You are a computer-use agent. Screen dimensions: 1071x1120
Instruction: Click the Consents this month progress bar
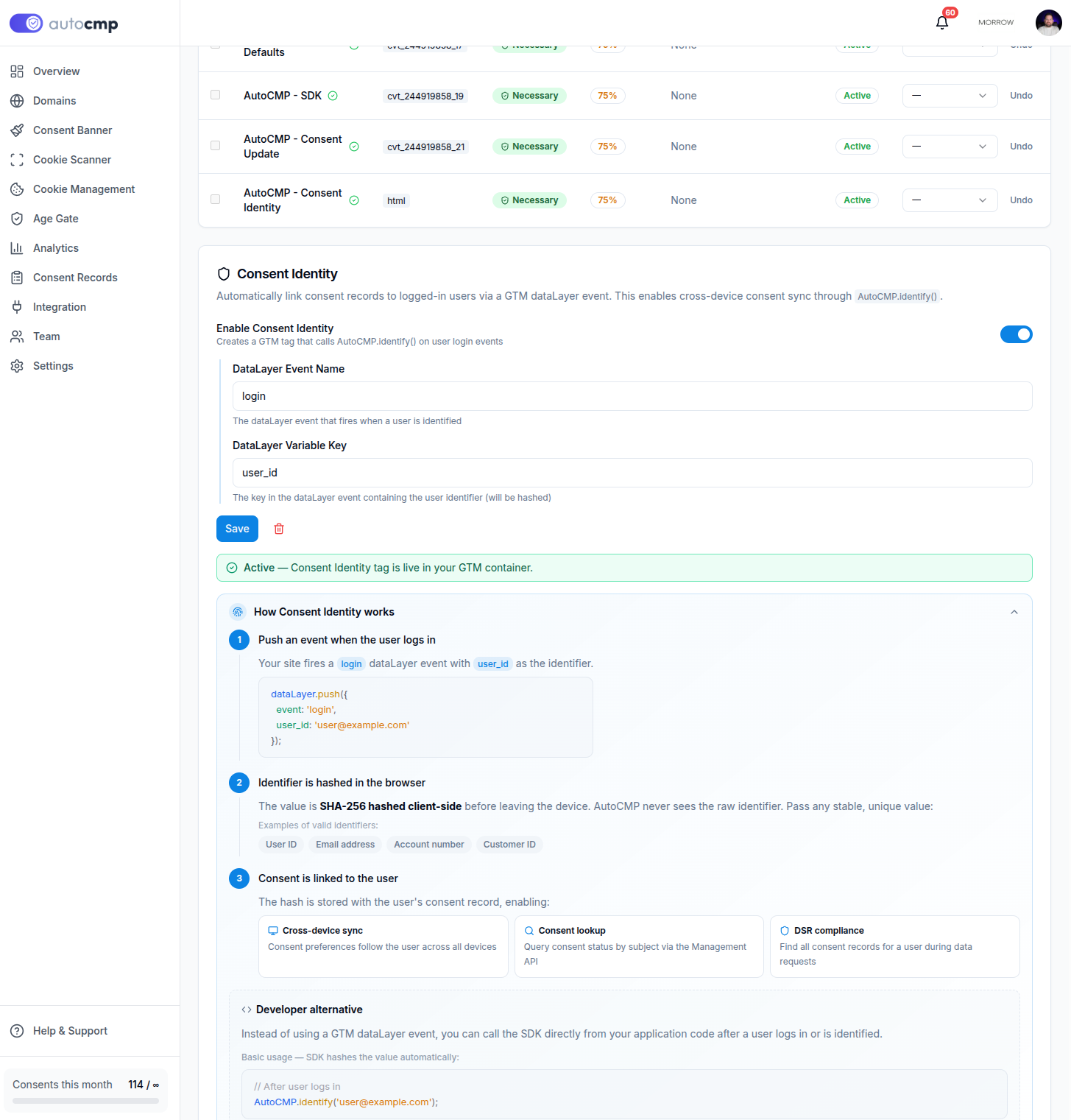coord(85,1101)
